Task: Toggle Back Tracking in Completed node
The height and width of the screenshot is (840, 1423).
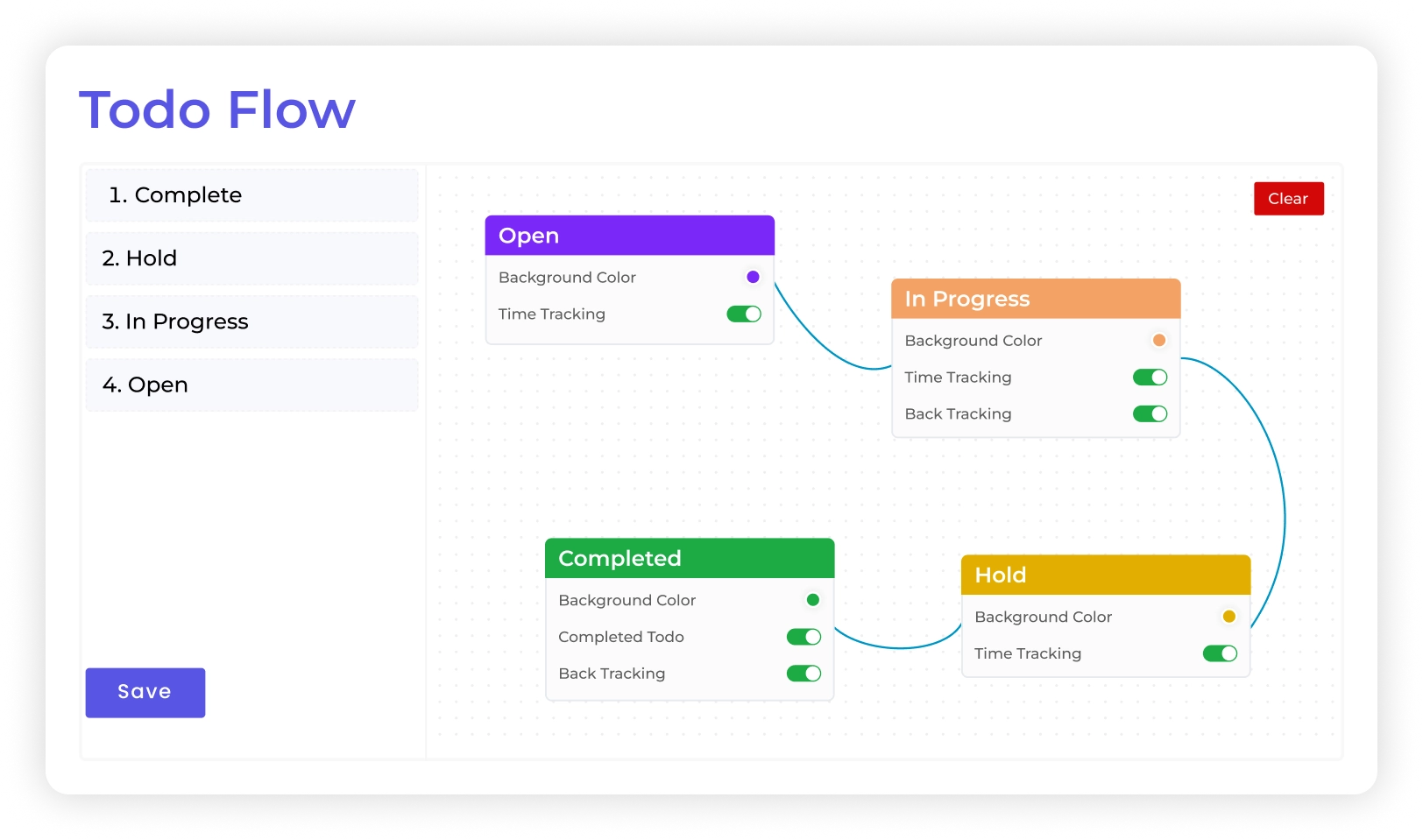Action: (x=804, y=674)
